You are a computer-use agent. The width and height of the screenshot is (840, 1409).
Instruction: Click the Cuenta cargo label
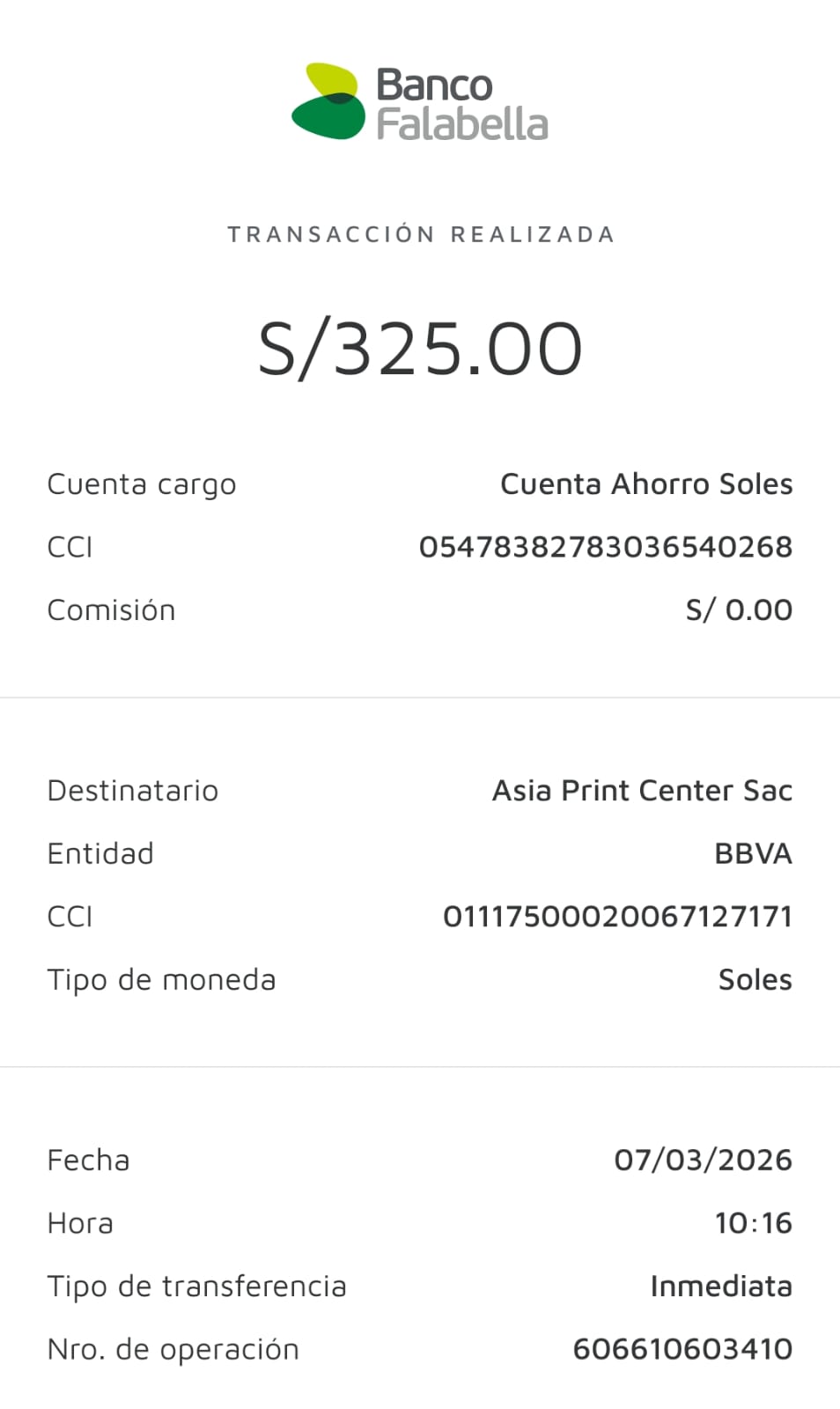pyautogui.click(x=142, y=484)
